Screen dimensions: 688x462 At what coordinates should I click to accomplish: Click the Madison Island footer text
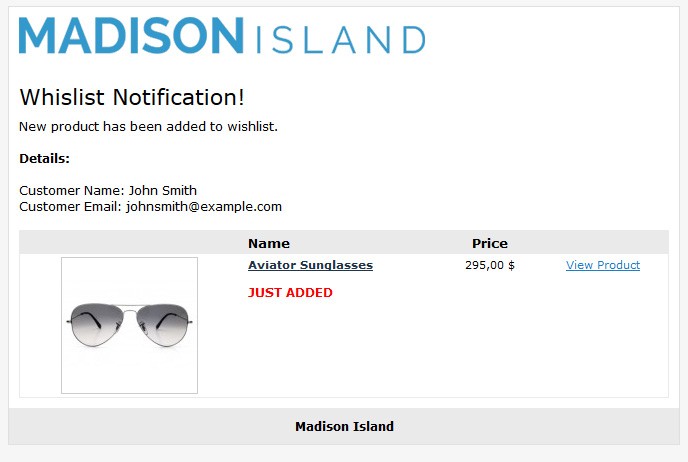pos(344,426)
